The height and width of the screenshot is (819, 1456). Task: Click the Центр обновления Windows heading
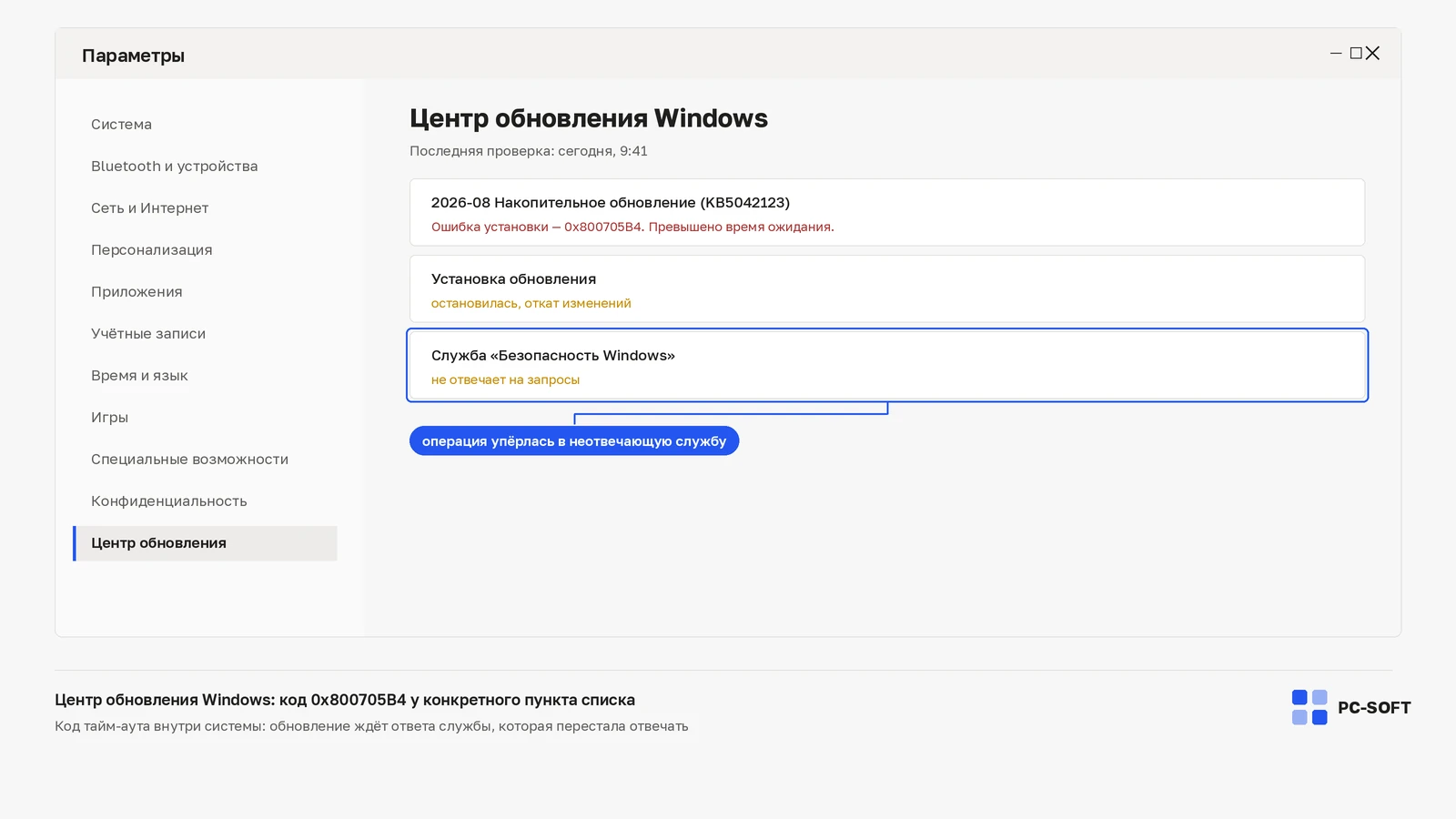[589, 118]
